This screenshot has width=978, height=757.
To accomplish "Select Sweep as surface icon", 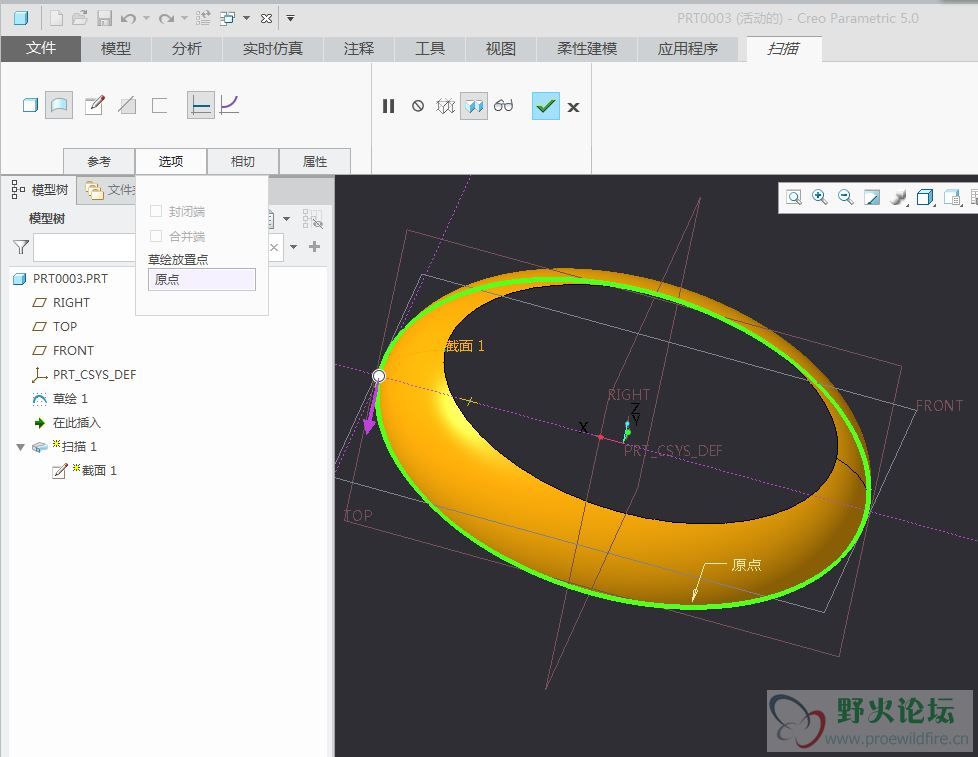I will pyautogui.click(x=59, y=105).
